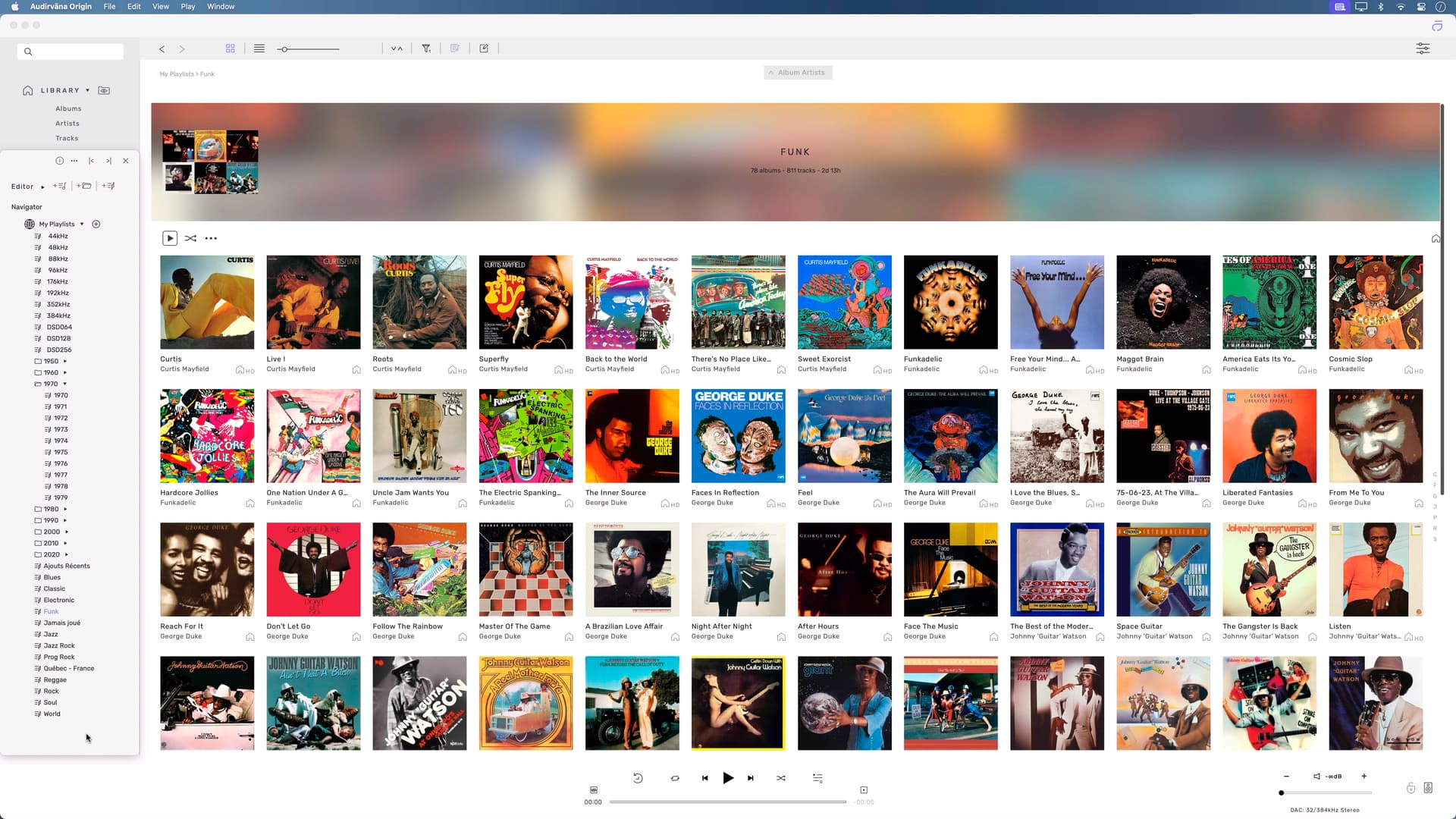The width and height of the screenshot is (1456, 819).
Task: Open the panel's three-dot more options
Action: point(74,161)
